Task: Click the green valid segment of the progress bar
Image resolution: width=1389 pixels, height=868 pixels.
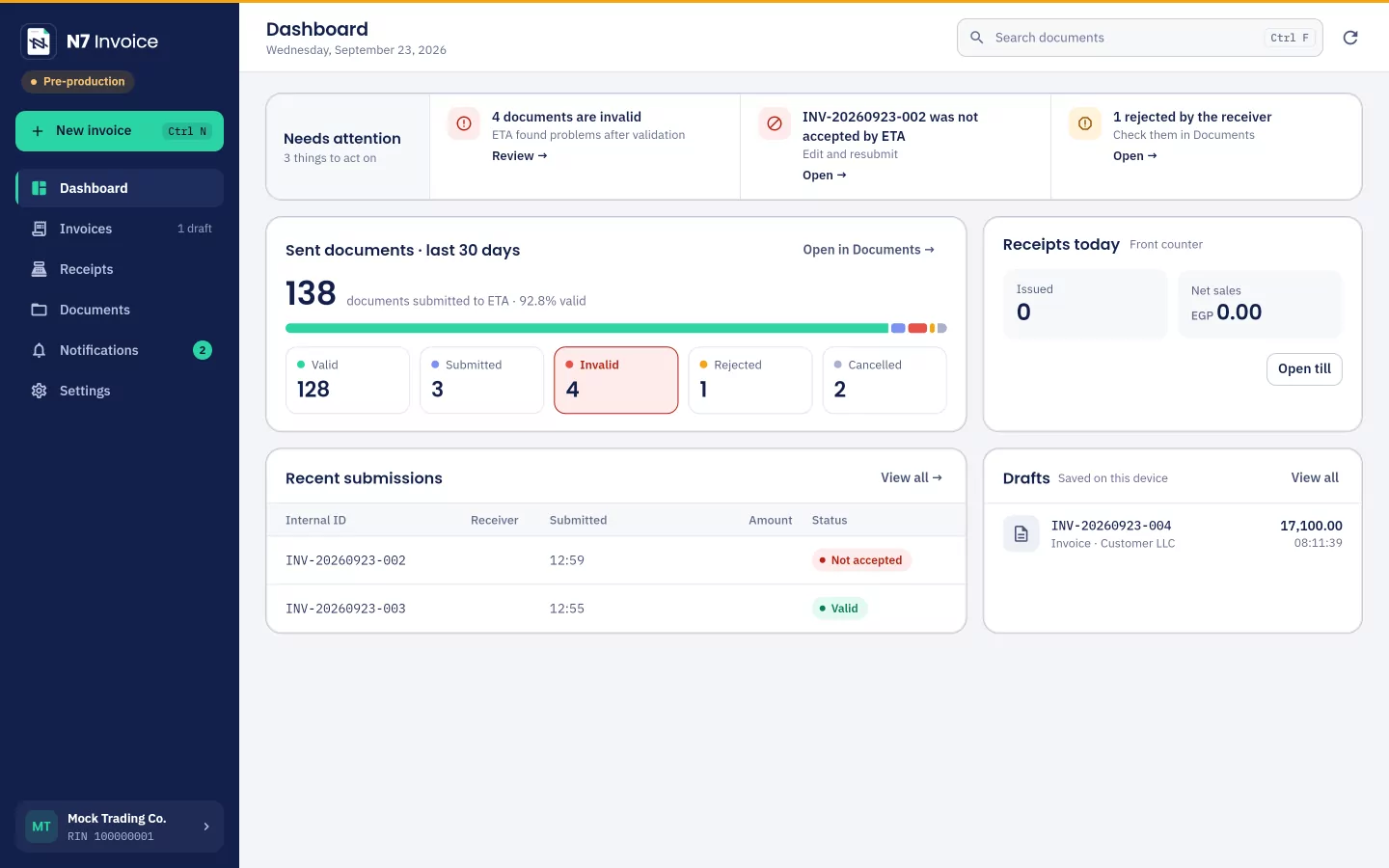Action: [x=586, y=328]
